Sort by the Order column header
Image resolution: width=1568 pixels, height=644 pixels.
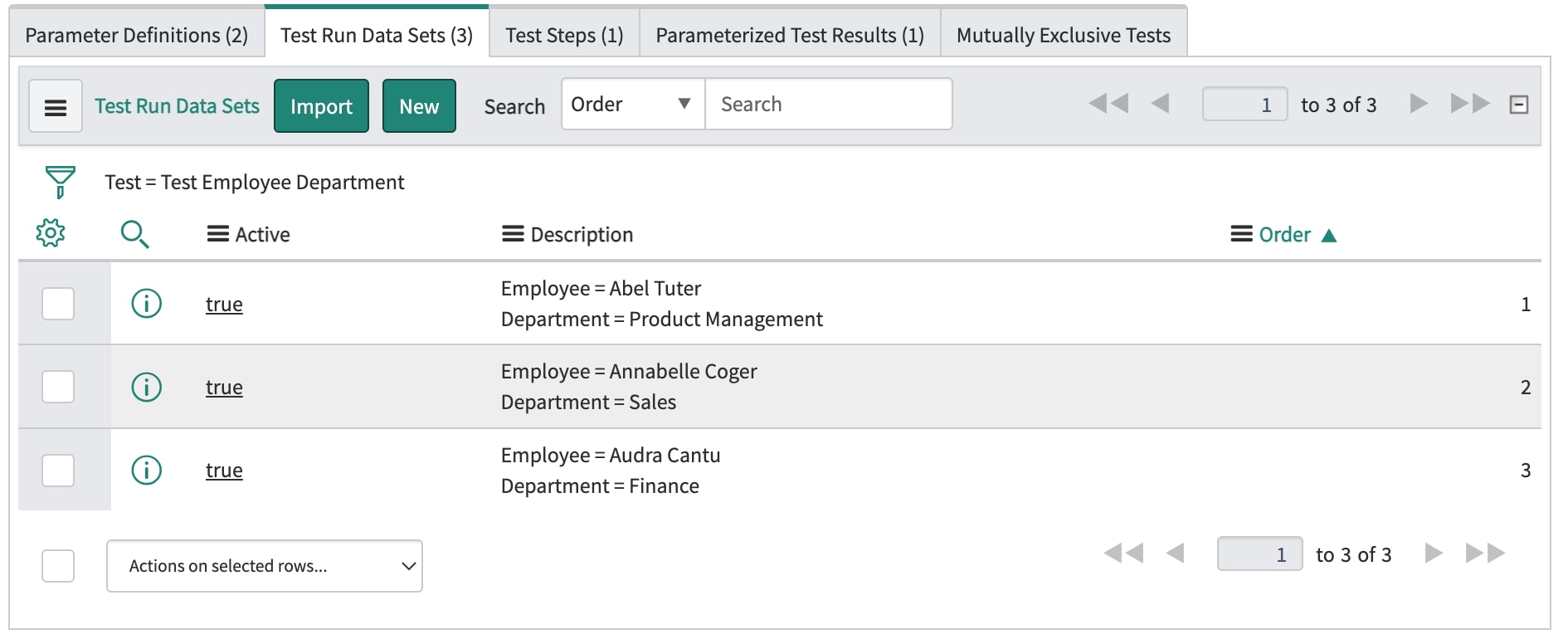tap(1284, 235)
